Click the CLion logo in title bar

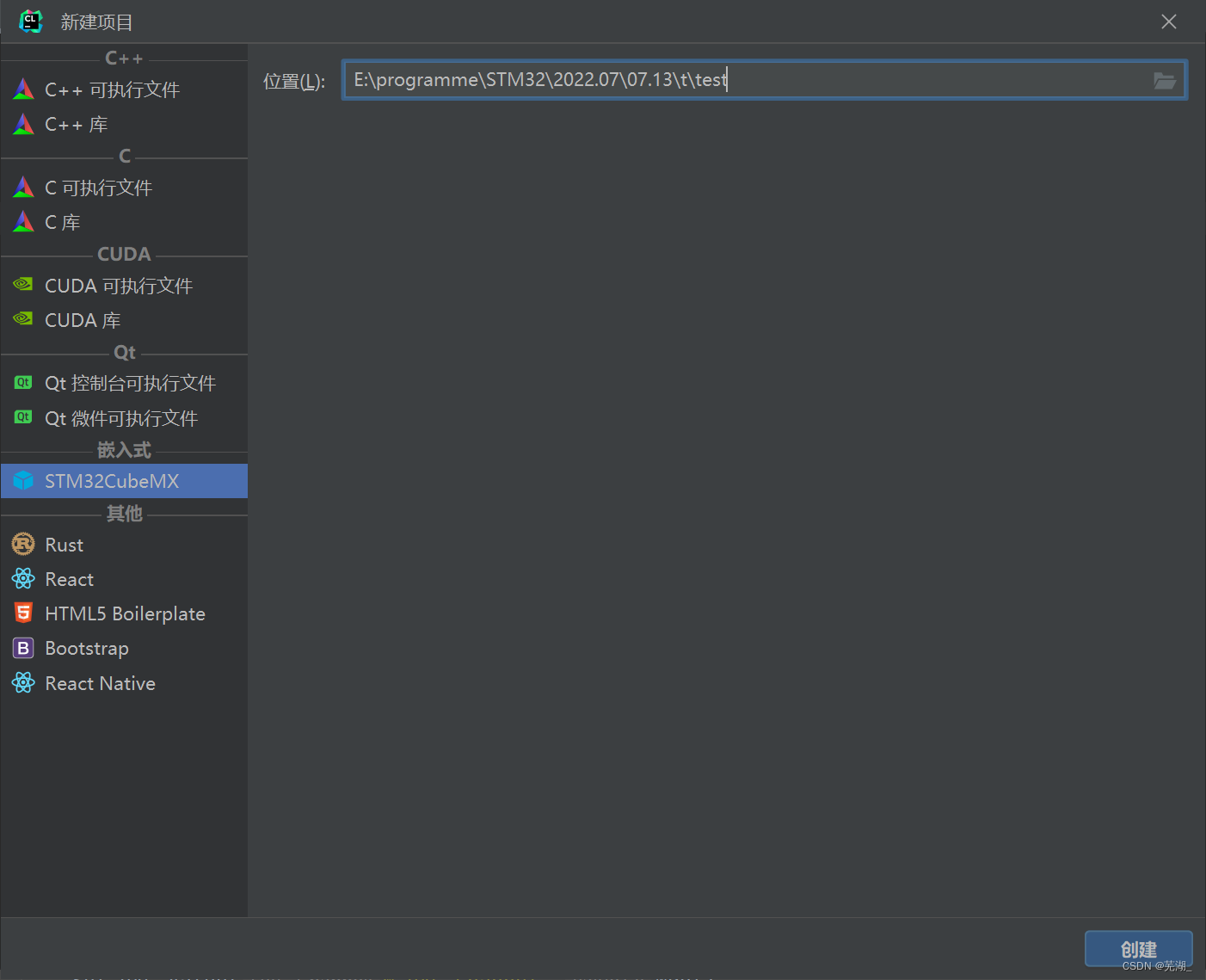31,22
